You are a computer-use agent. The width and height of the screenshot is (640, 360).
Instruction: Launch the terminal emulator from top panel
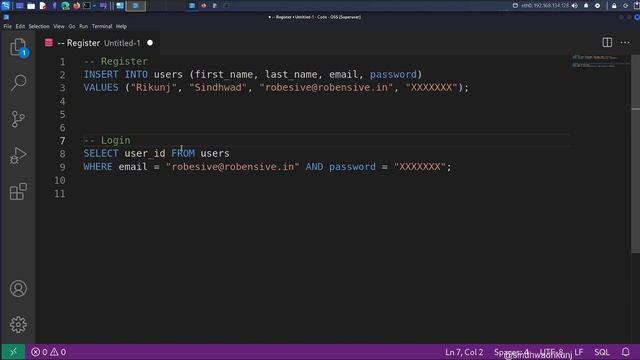[x=87, y=6]
